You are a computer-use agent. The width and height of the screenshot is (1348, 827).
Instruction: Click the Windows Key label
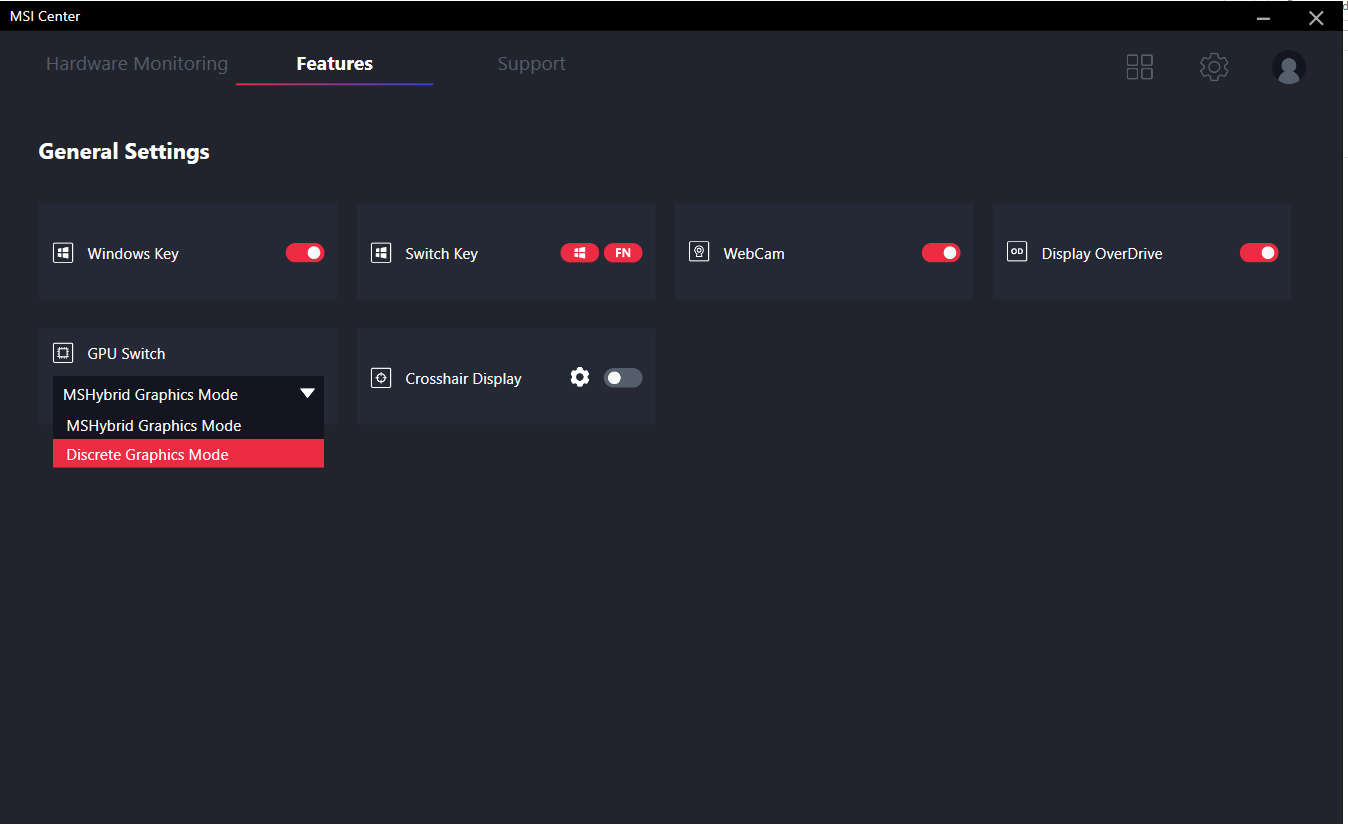tap(133, 254)
